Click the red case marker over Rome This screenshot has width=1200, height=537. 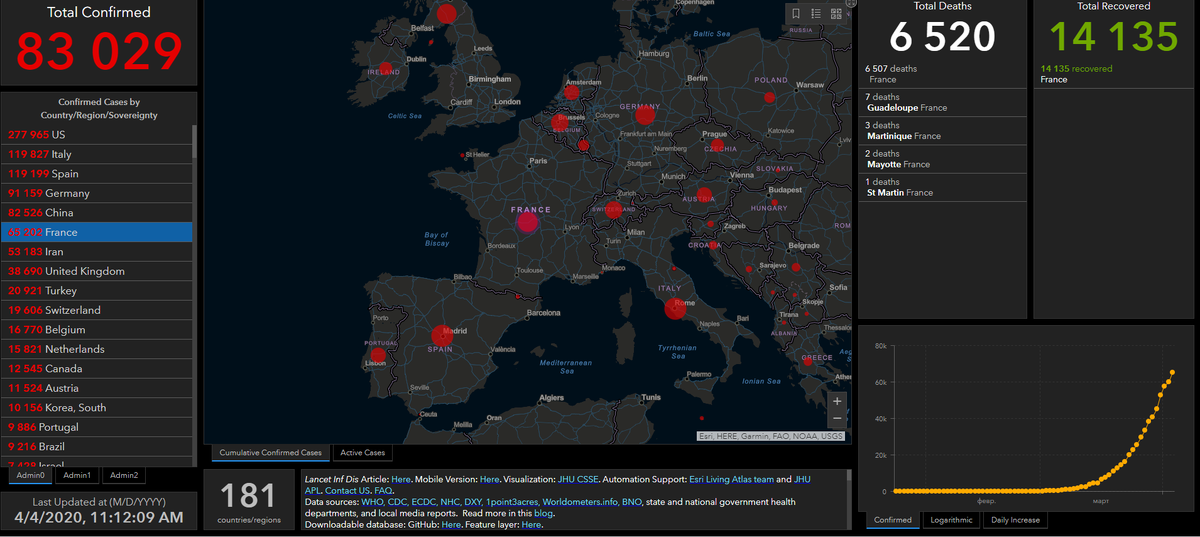click(x=676, y=308)
